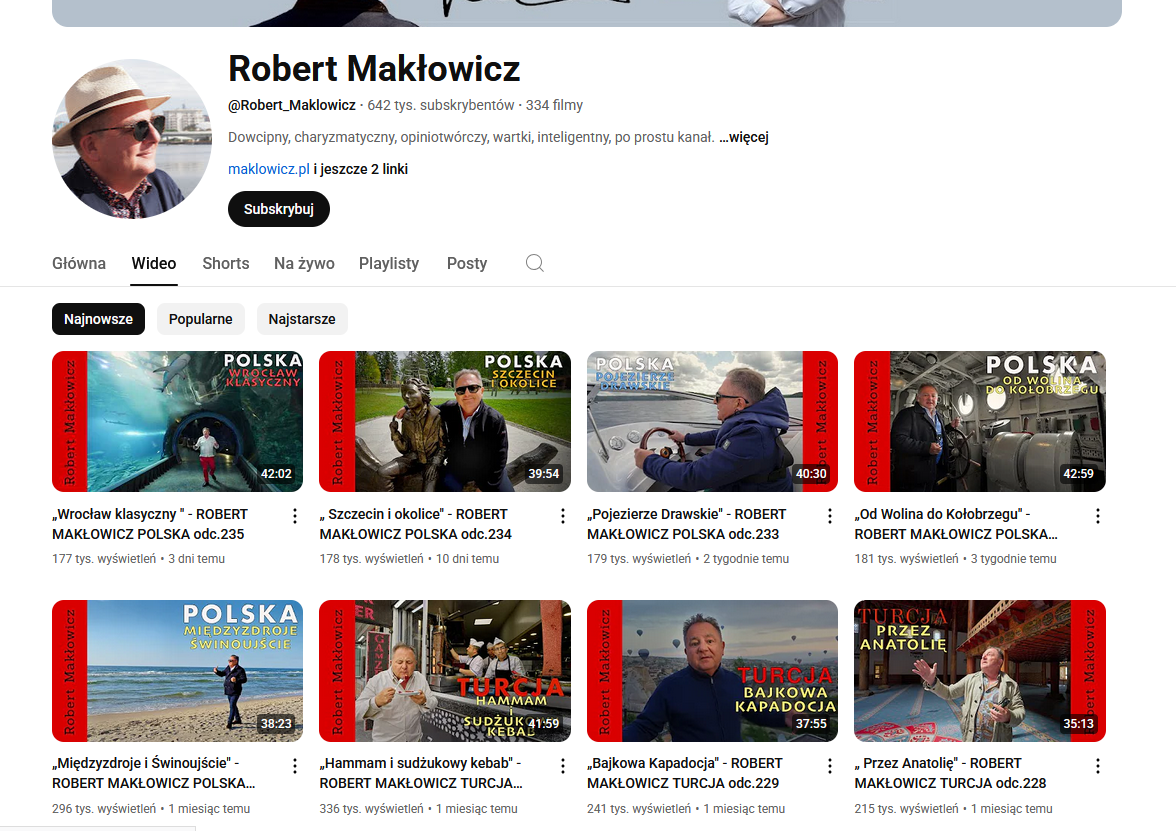
Task: Open options menu for Międzyzdroje i Świnoujście video
Action: [295, 766]
